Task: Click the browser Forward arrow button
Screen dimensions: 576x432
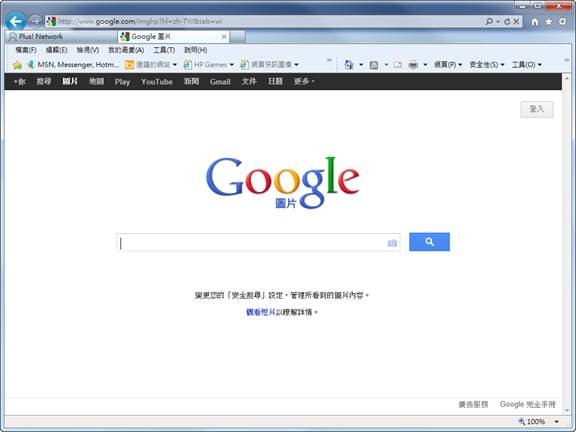Action: point(35,21)
